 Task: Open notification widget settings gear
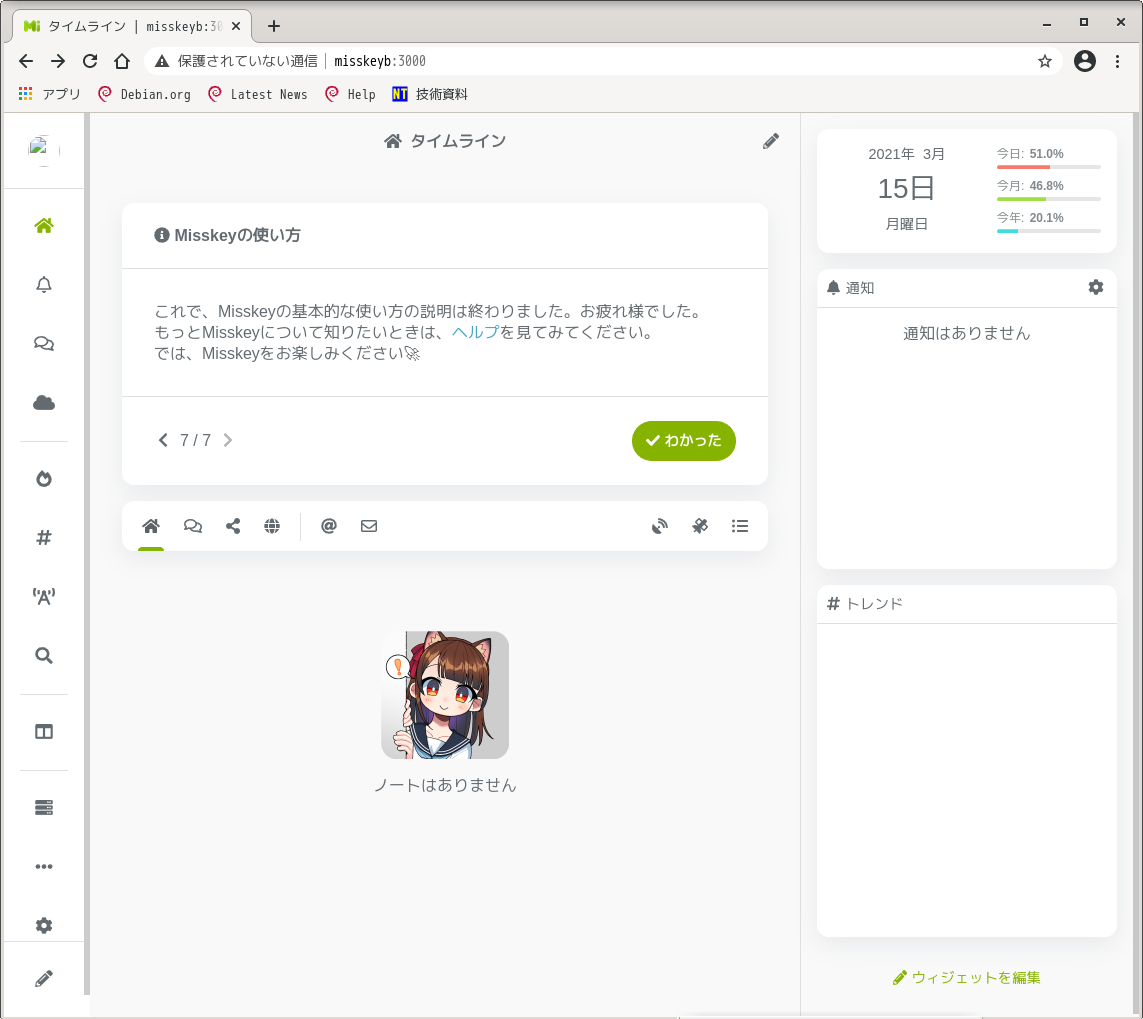pos(1096,287)
